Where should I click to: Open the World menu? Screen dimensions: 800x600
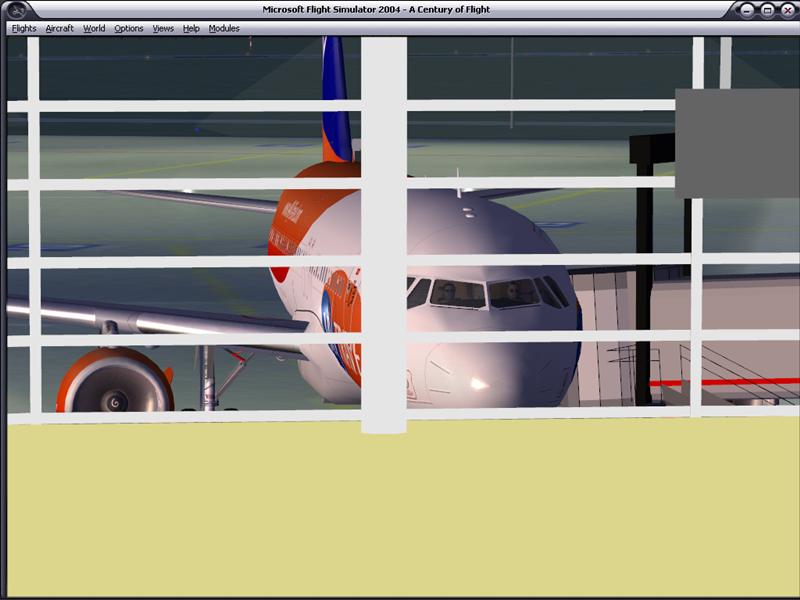[94, 29]
